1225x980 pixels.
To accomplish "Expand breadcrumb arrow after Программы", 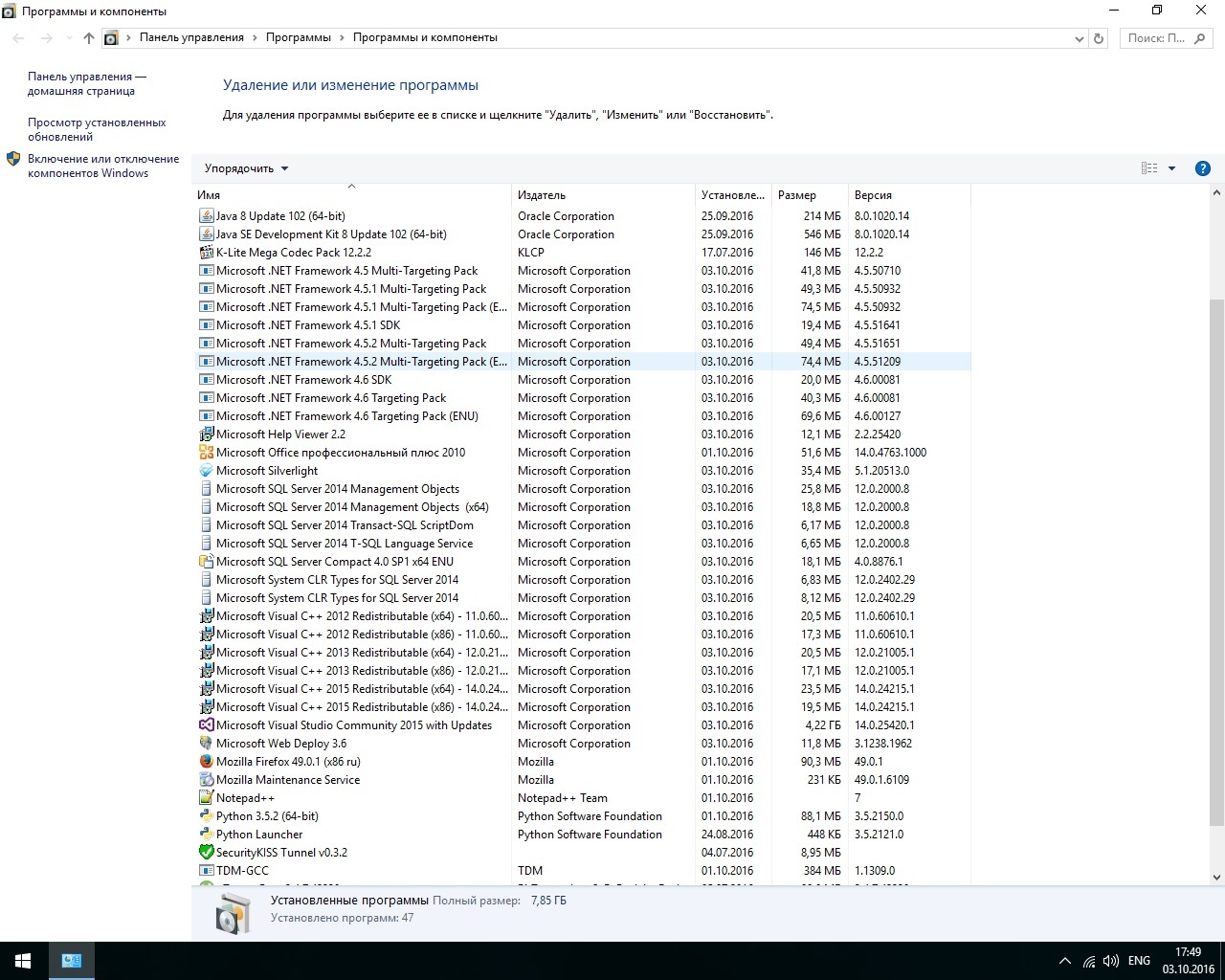I will coord(342,38).
